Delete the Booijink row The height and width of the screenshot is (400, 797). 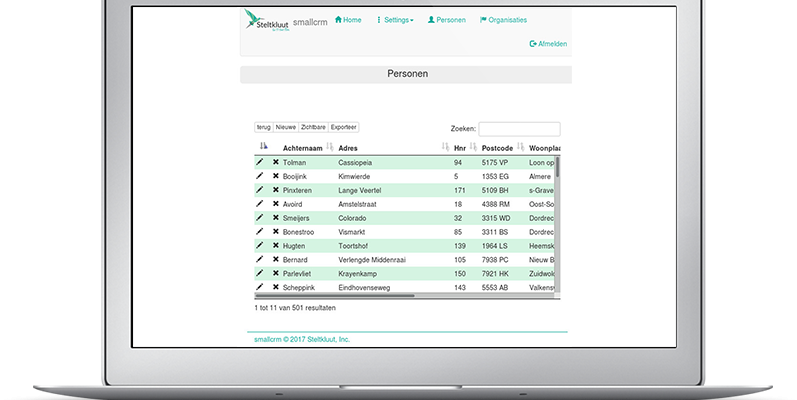pos(275,176)
